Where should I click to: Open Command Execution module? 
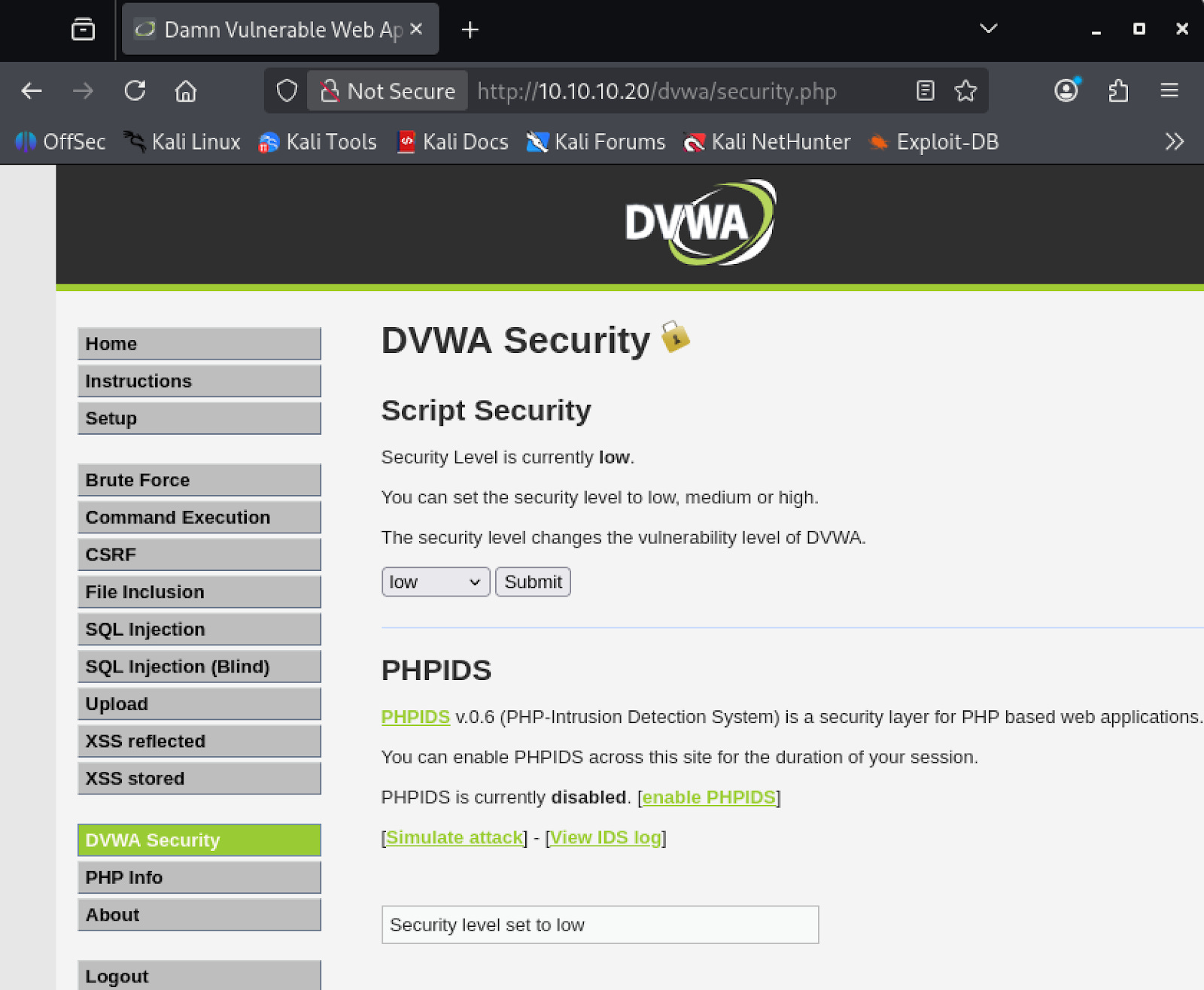pos(199,518)
